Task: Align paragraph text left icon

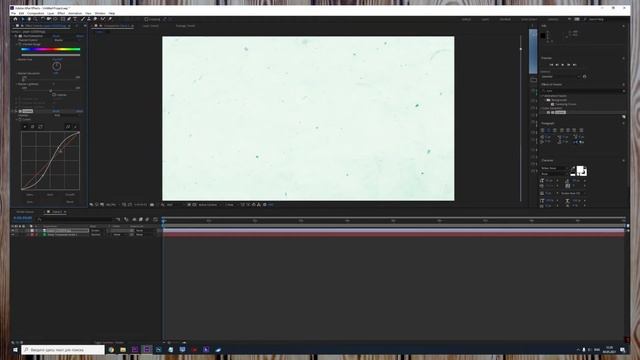Action: (542, 130)
